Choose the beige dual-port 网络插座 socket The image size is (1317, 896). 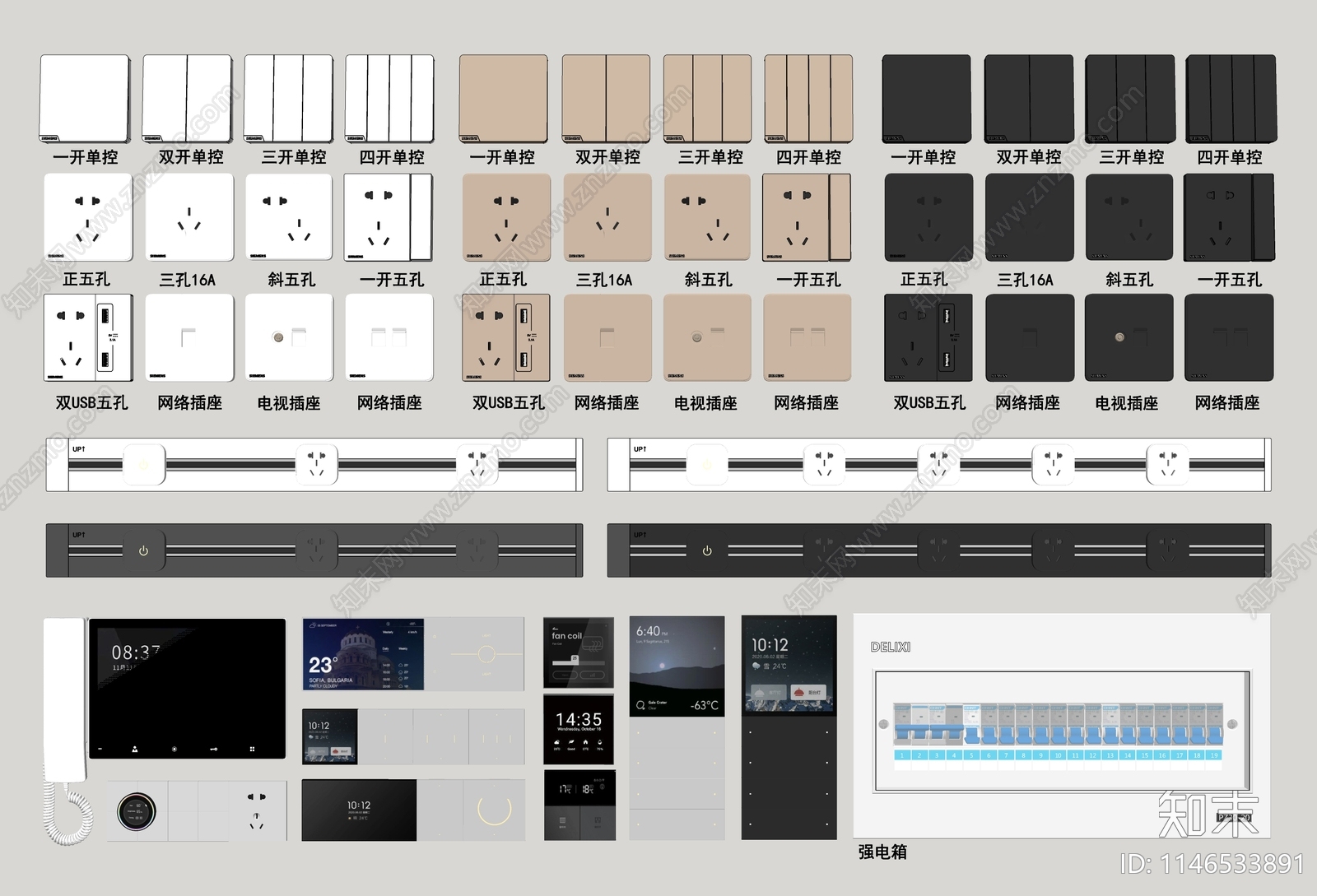pyautogui.click(x=807, y=337)
